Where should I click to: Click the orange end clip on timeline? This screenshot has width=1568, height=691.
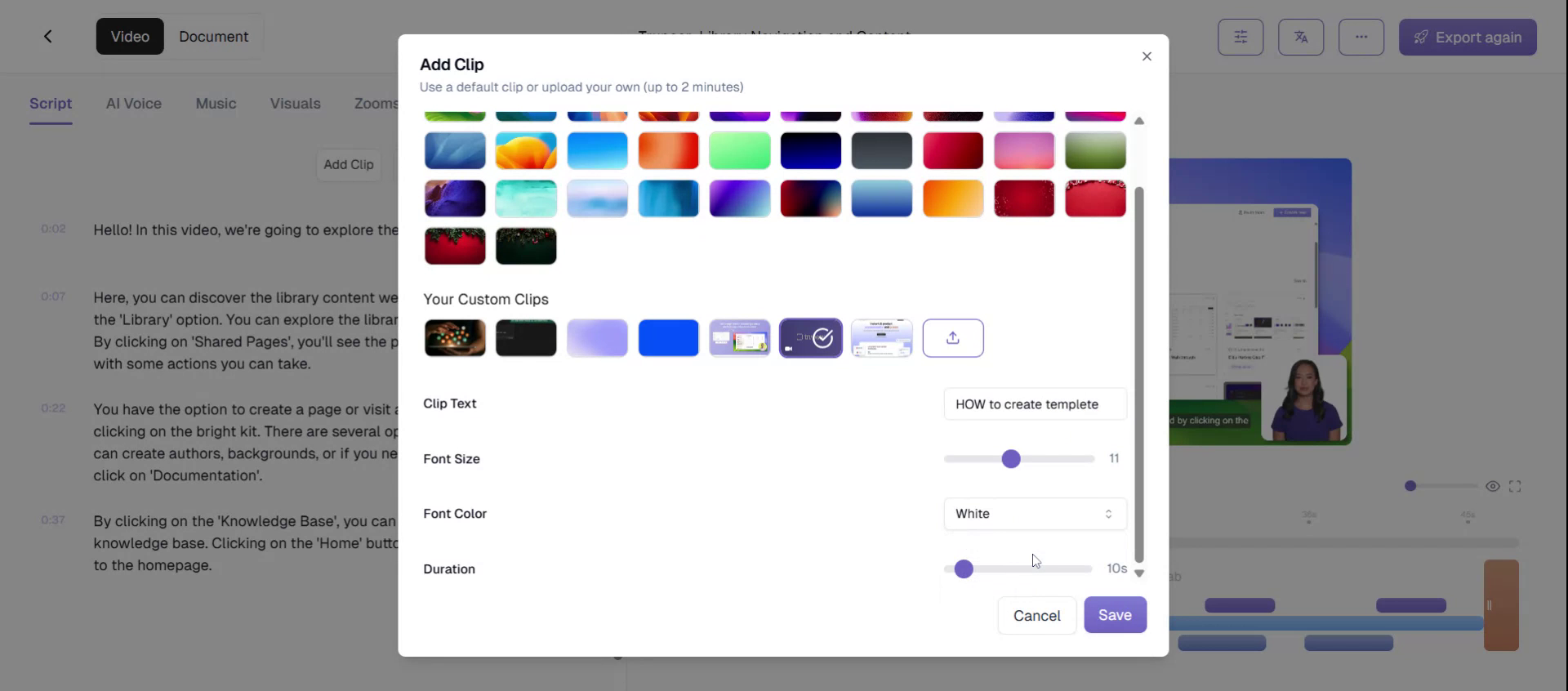(x=1501, y=605)
